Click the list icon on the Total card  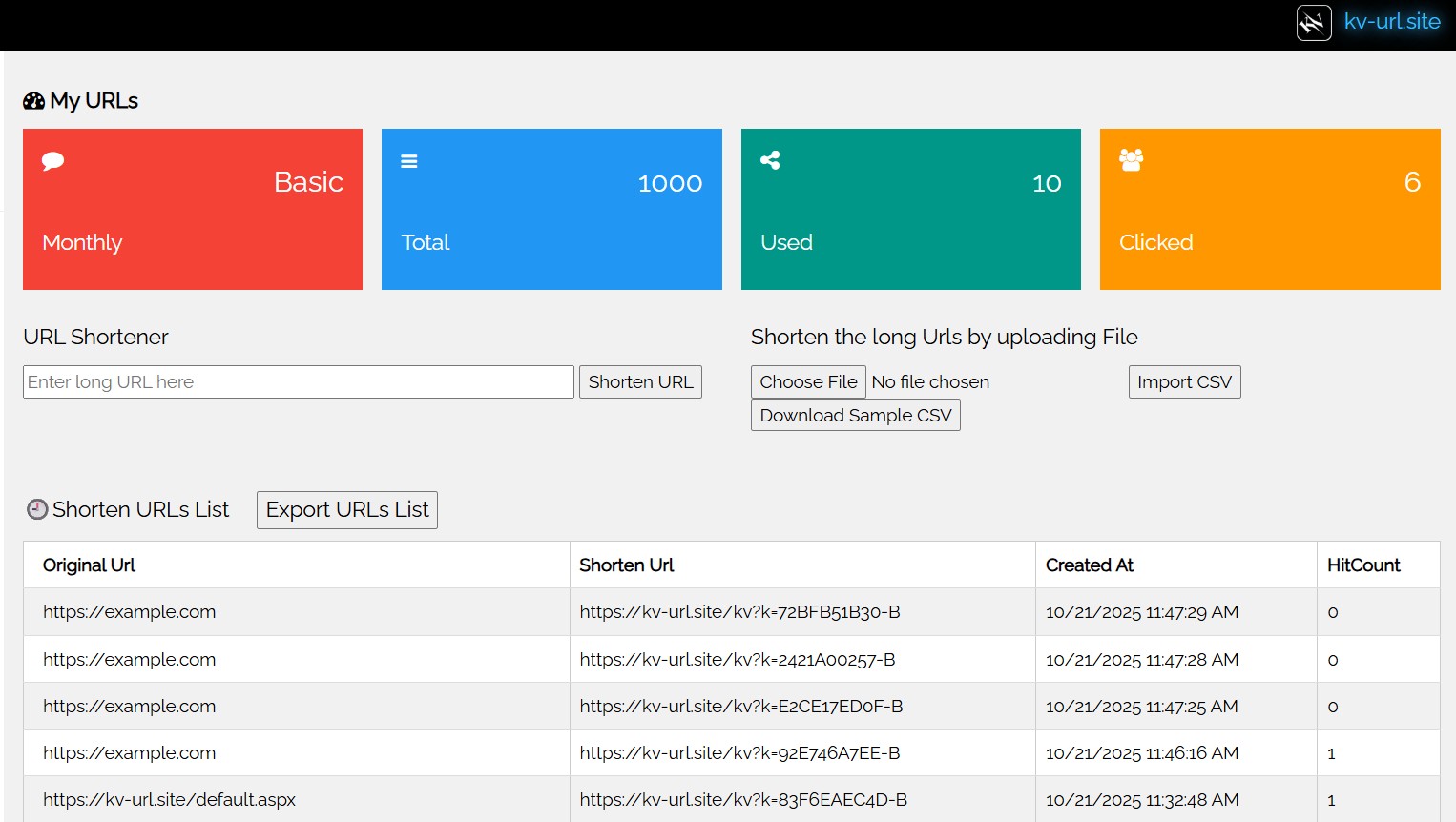pos(409,160)
